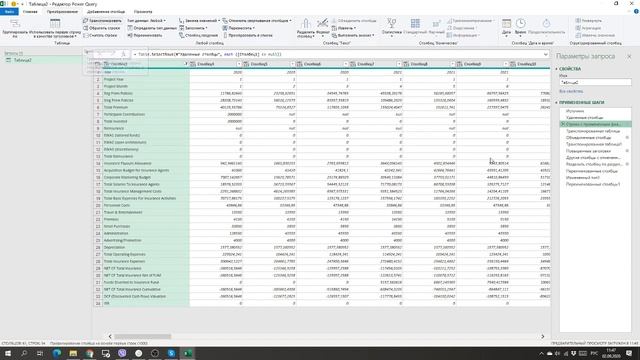Click the Время clock icon

pyautogui.click(x=520, y=23)
